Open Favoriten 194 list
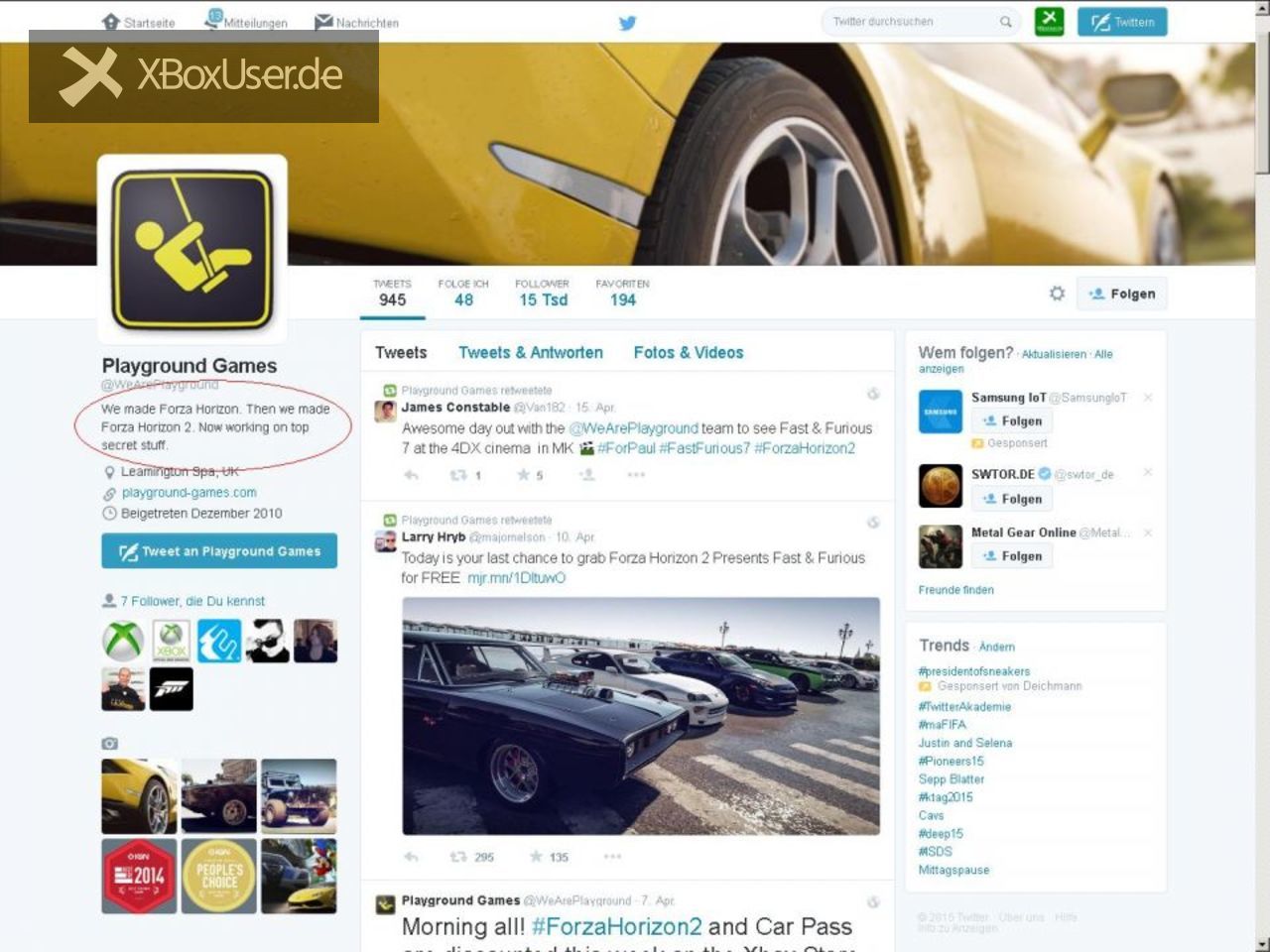Screen dimensions: 1270x952 click(622, 294)
